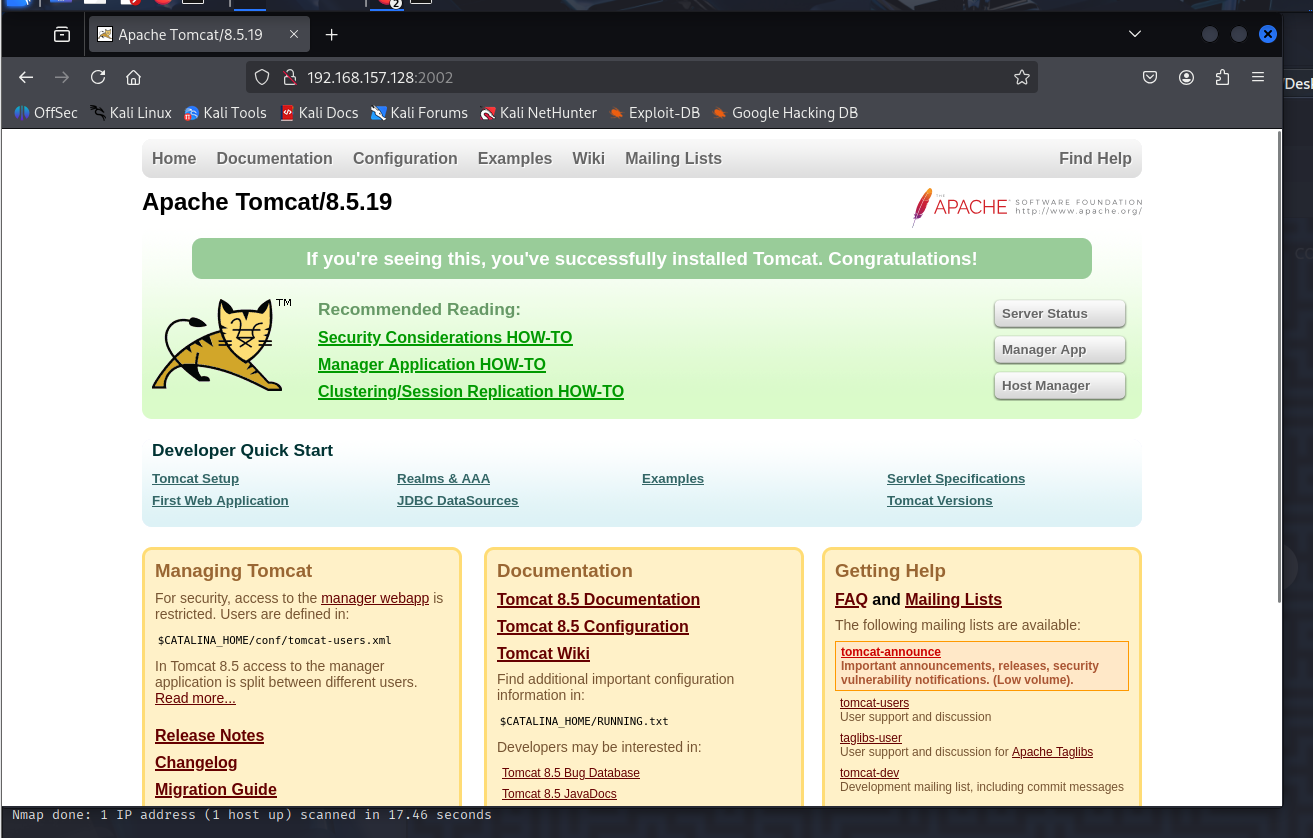Click the Manager App button

[1060, 349]
